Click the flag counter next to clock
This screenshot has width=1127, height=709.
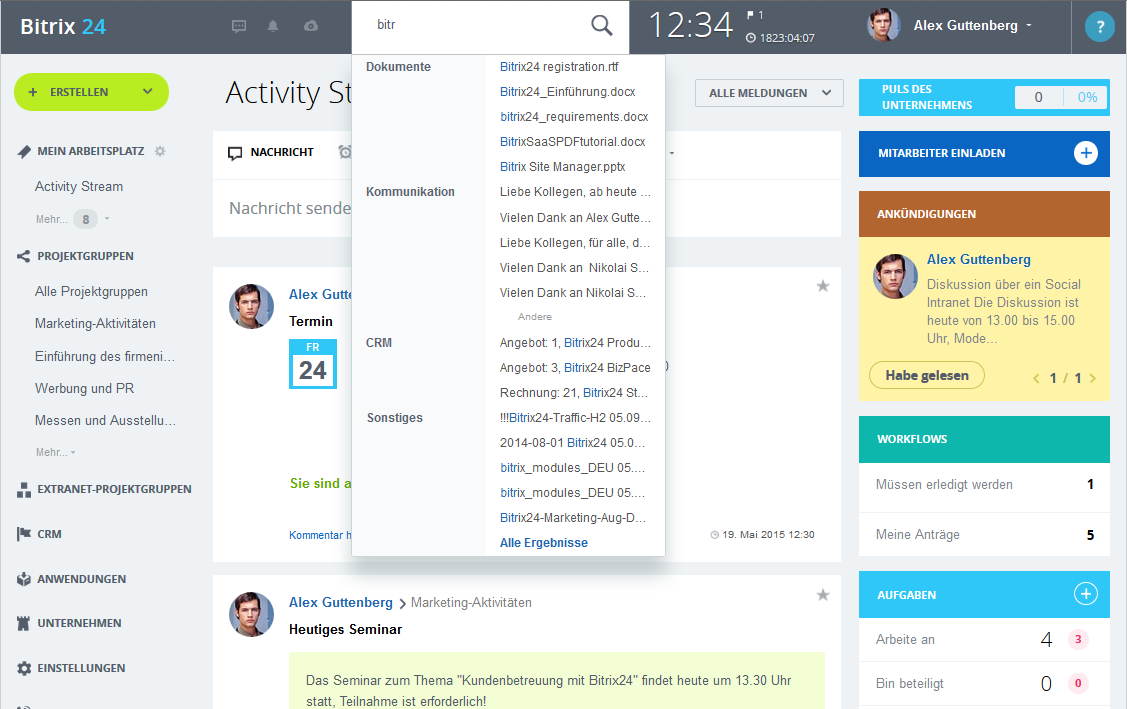[x=755, y=14]
